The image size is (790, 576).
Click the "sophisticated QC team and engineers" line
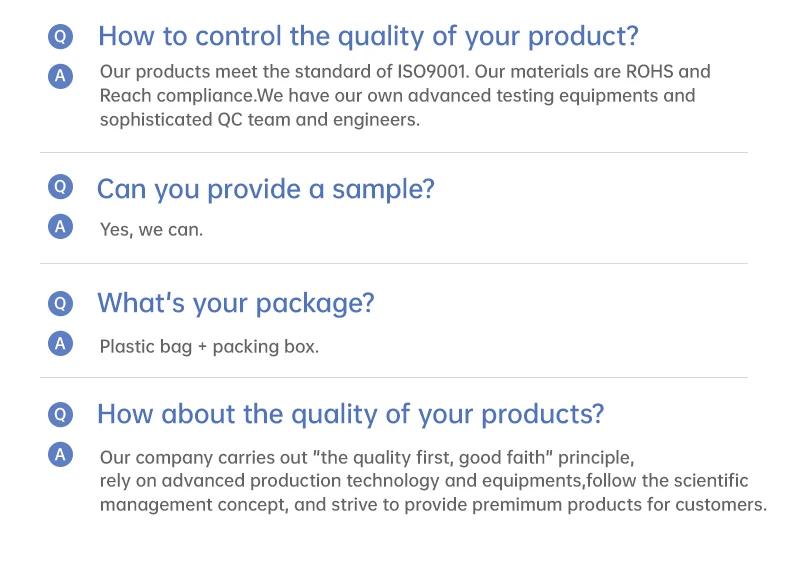pos(259,120)
